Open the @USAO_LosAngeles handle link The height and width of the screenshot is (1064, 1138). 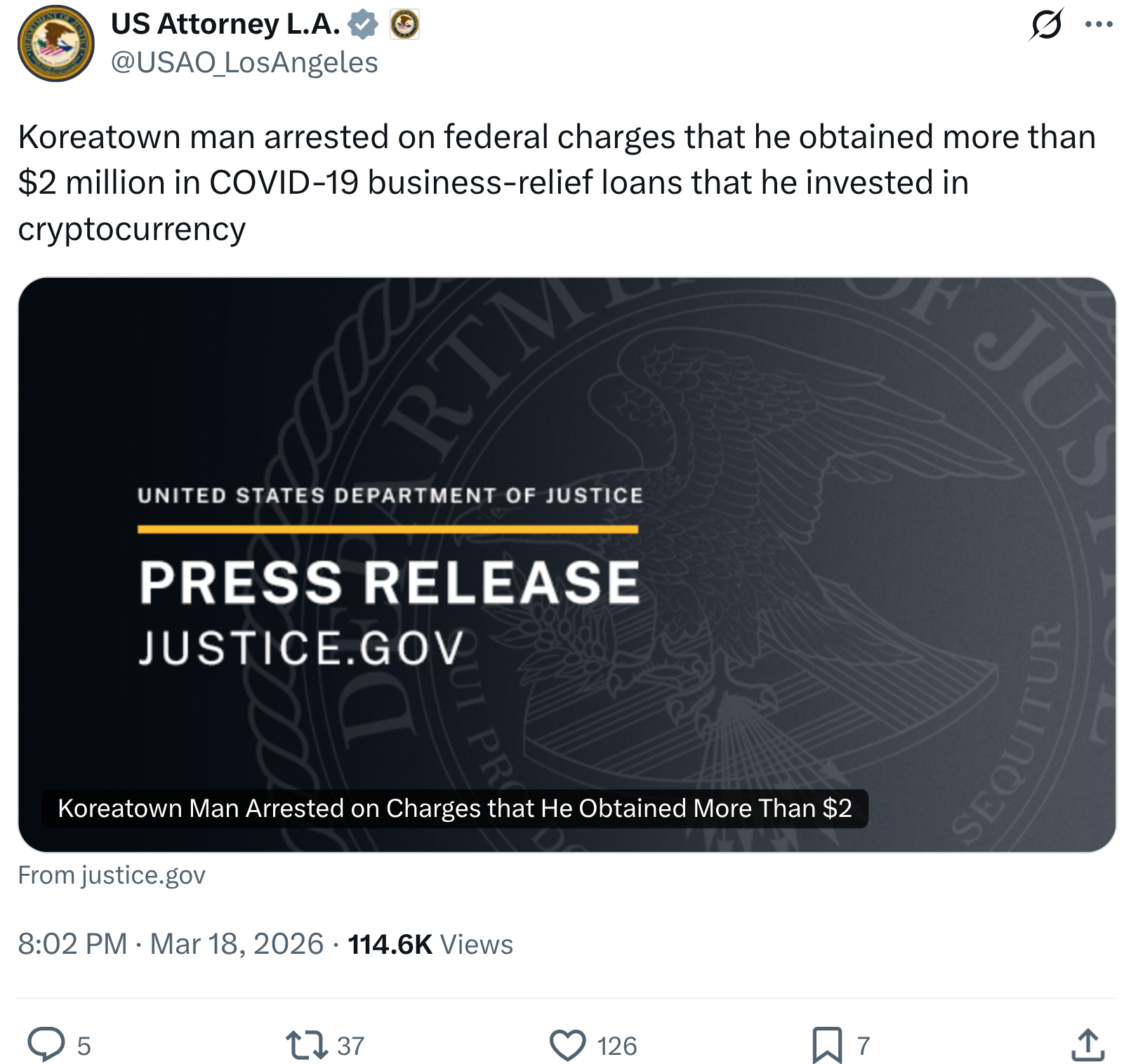244,62
